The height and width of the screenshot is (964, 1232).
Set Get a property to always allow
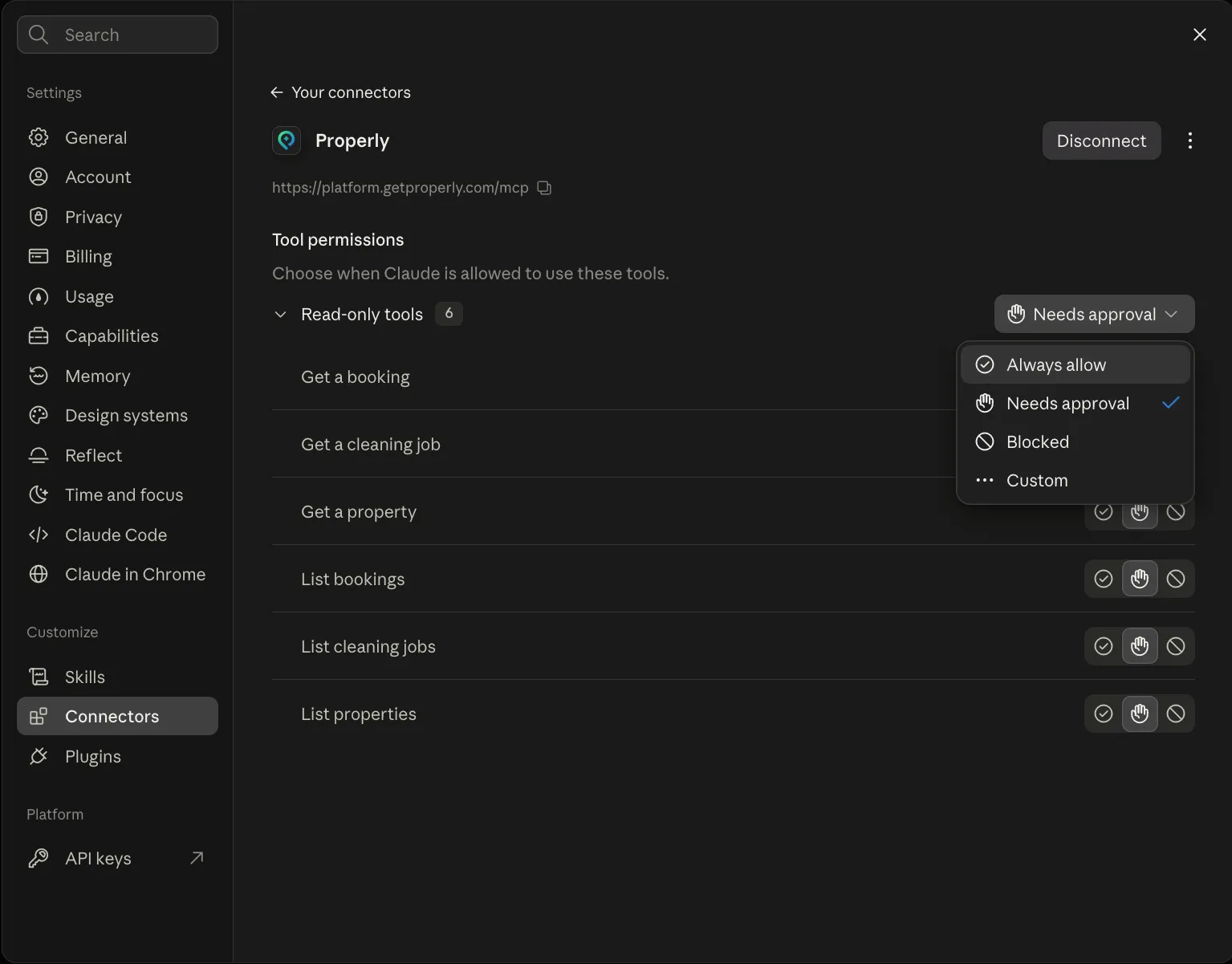pos(1104,512)
